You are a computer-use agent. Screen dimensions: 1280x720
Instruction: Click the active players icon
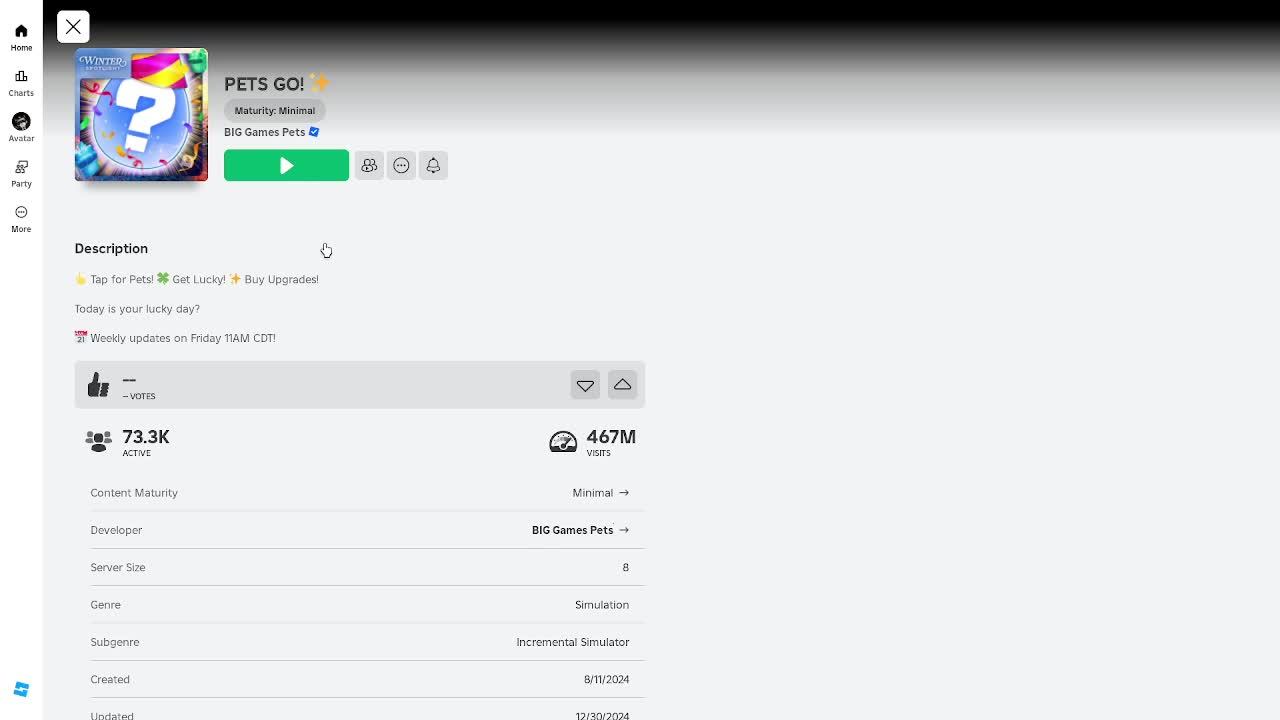pos(98,441)
